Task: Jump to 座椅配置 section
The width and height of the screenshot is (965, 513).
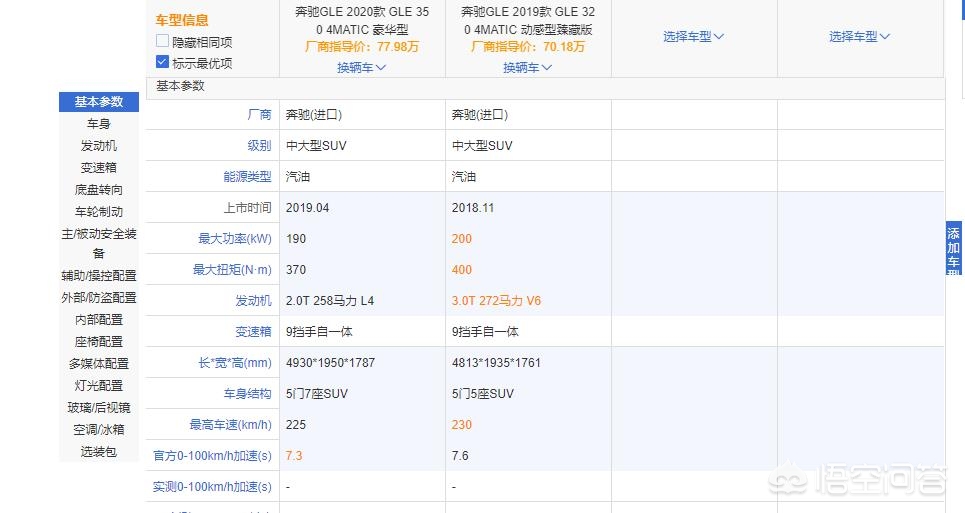Action: [99, 341]
